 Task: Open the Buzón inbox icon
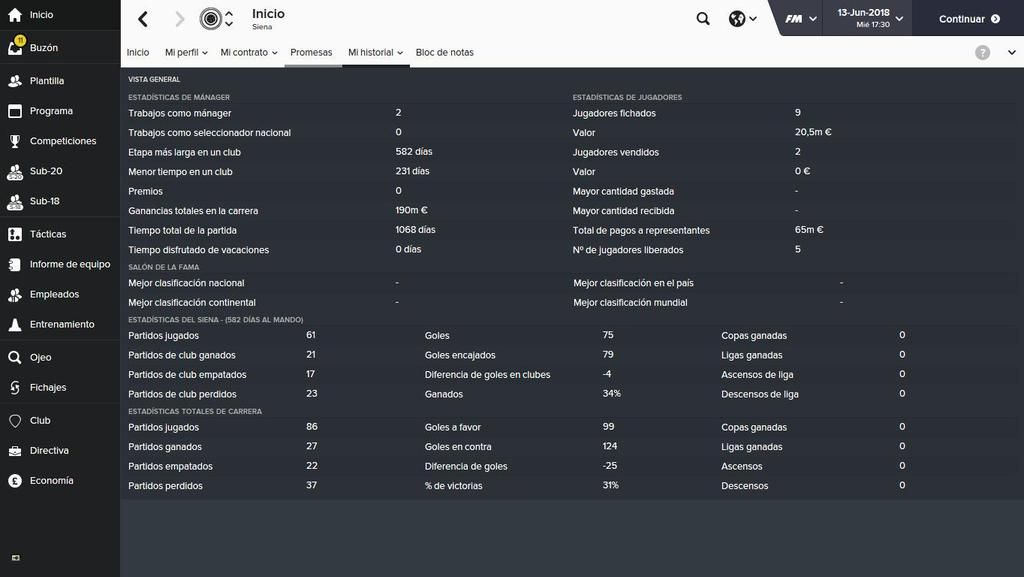(x=16, y=47)
